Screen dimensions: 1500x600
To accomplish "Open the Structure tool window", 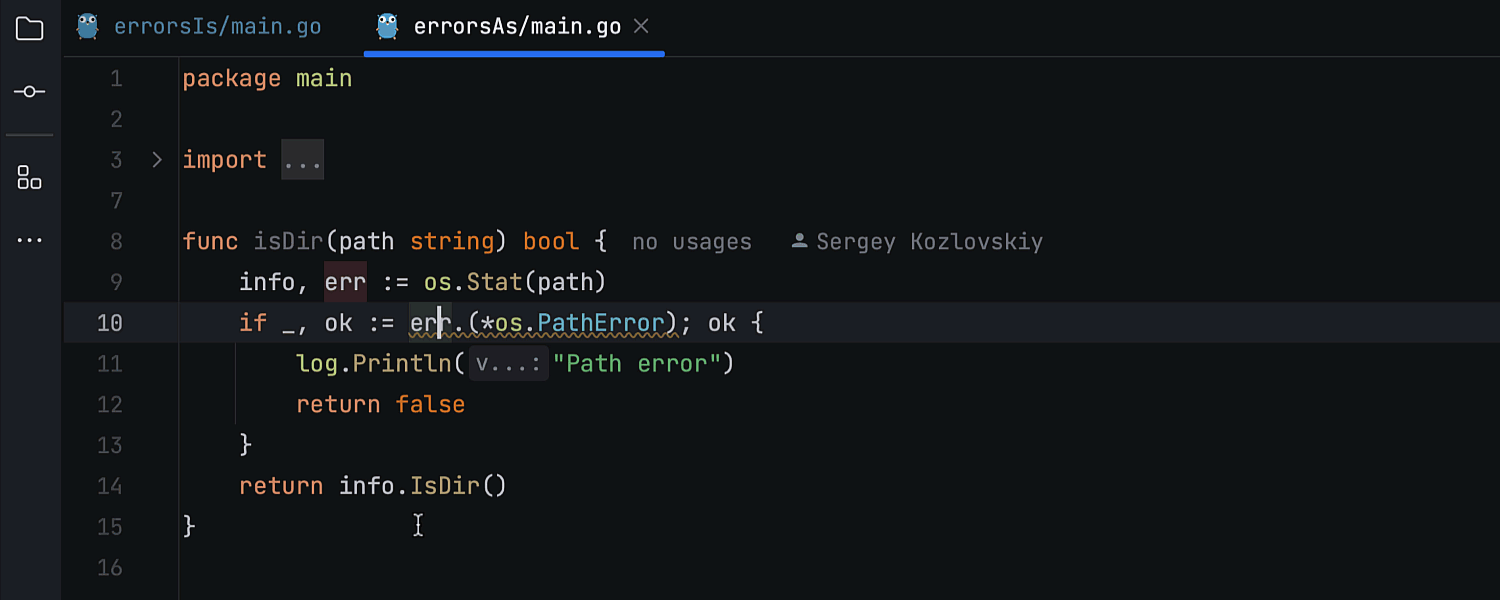I will pos(30,178).
